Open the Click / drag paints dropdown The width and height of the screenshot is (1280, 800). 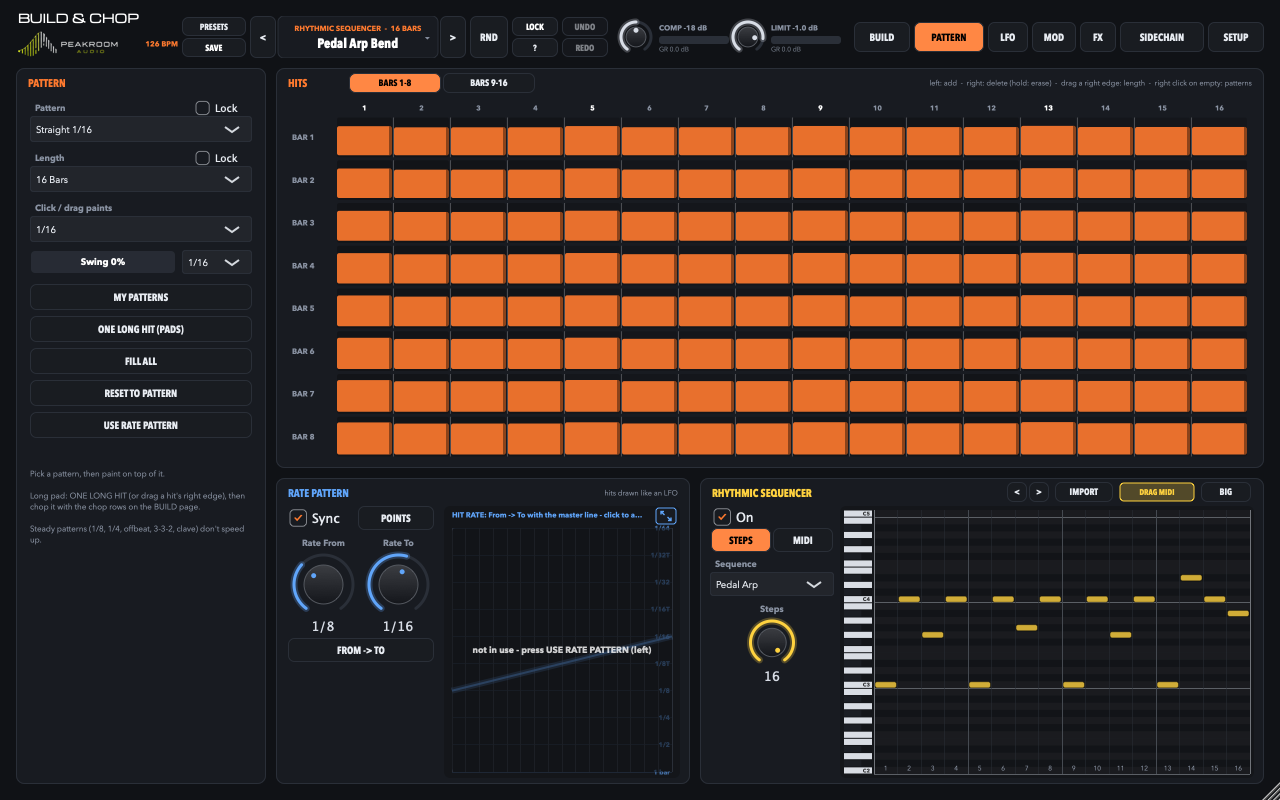click(x=141, y=229)
